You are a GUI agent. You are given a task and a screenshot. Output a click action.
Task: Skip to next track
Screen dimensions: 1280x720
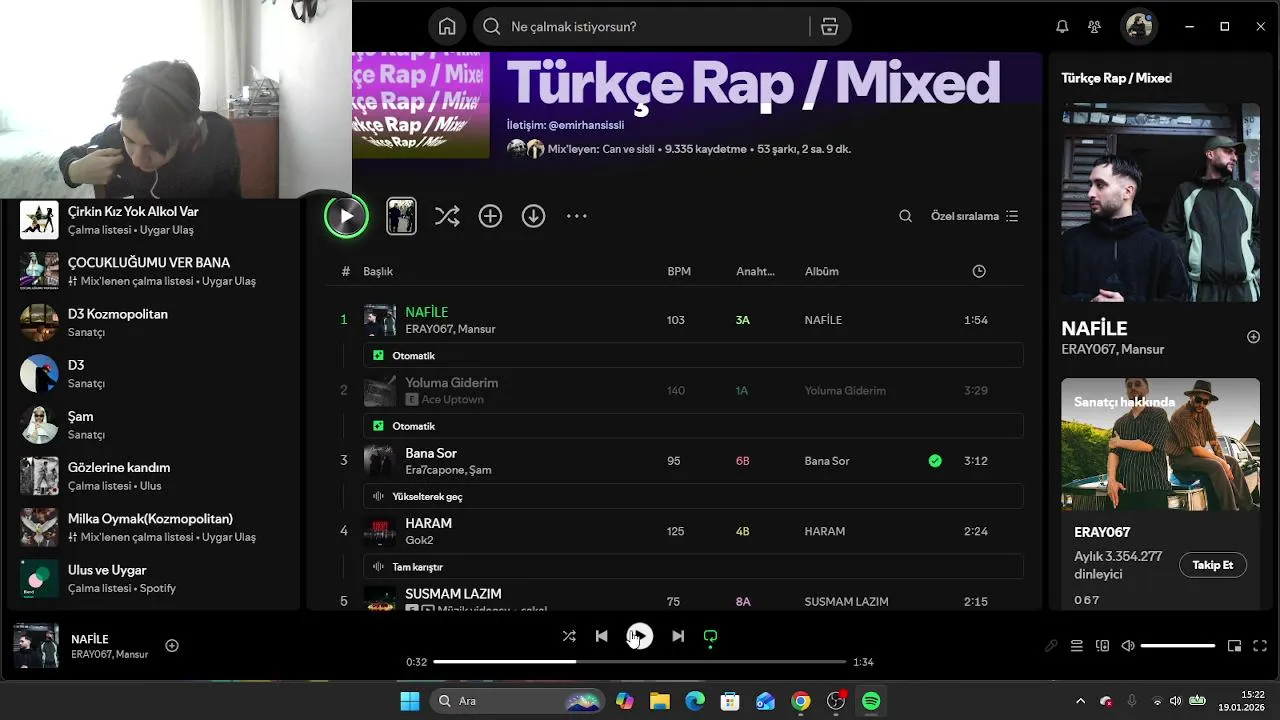click(x=678, y=636)
